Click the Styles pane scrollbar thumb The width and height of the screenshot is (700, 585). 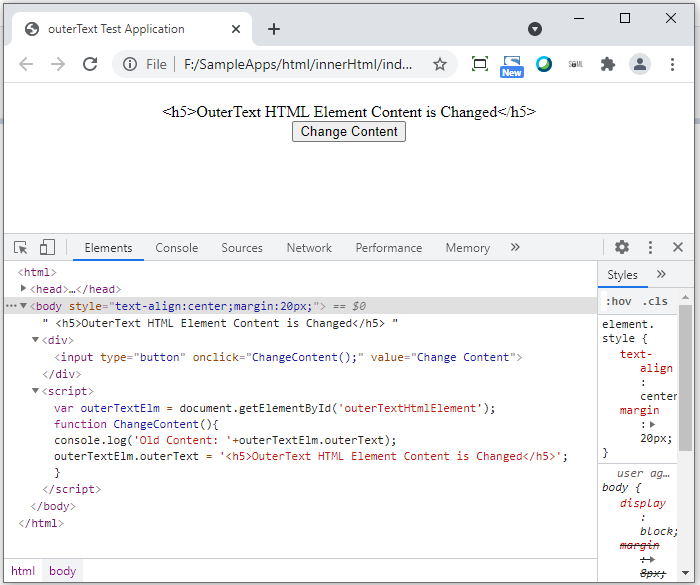point(685,378)
